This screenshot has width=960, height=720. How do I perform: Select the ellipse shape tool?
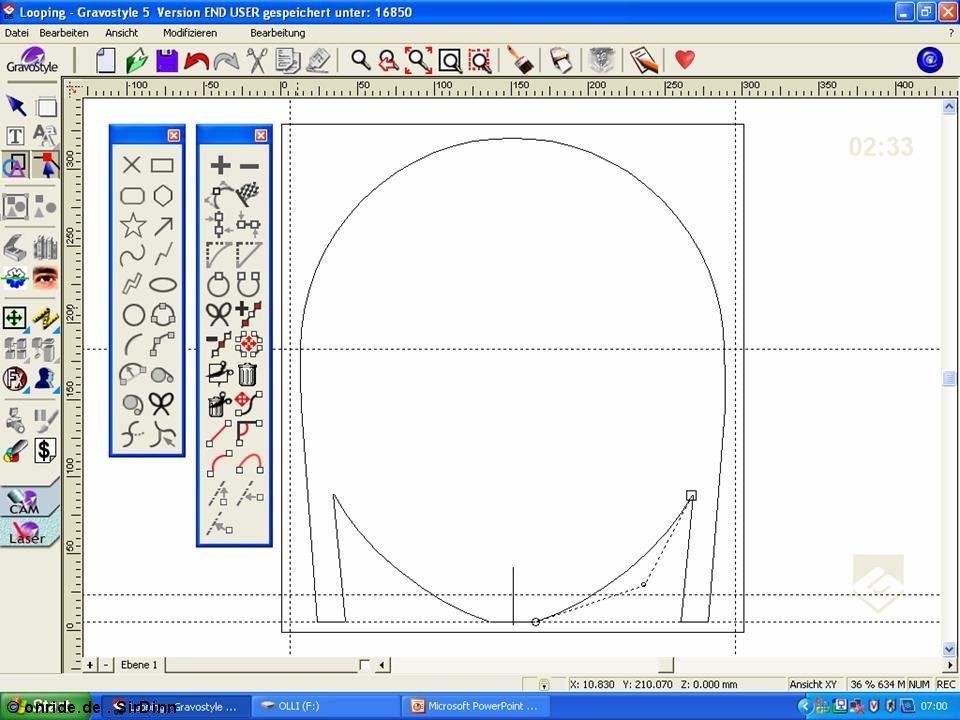click(163, 285)
